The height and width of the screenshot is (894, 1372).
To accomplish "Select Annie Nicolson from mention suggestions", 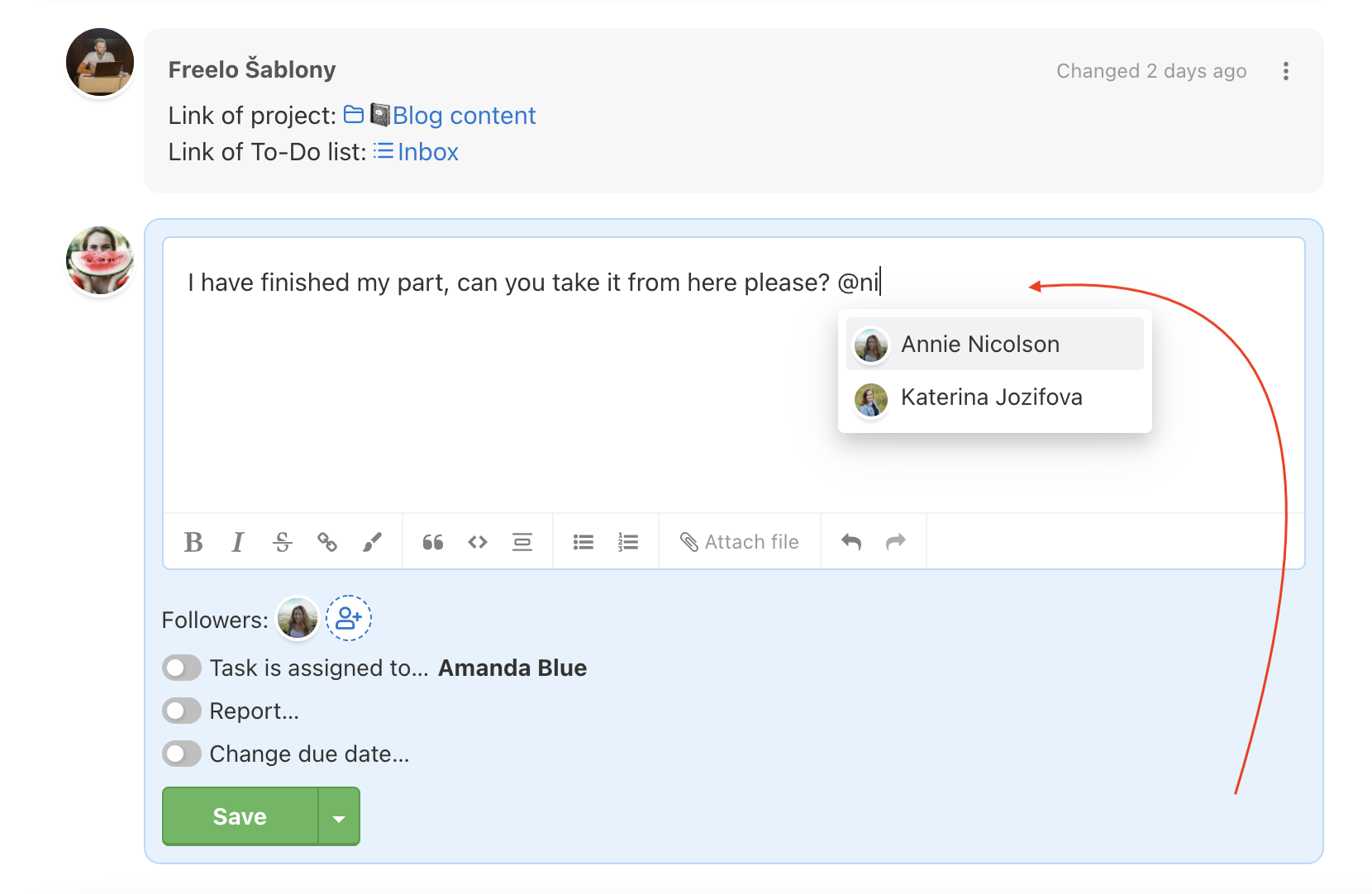I will click(995, 344).
